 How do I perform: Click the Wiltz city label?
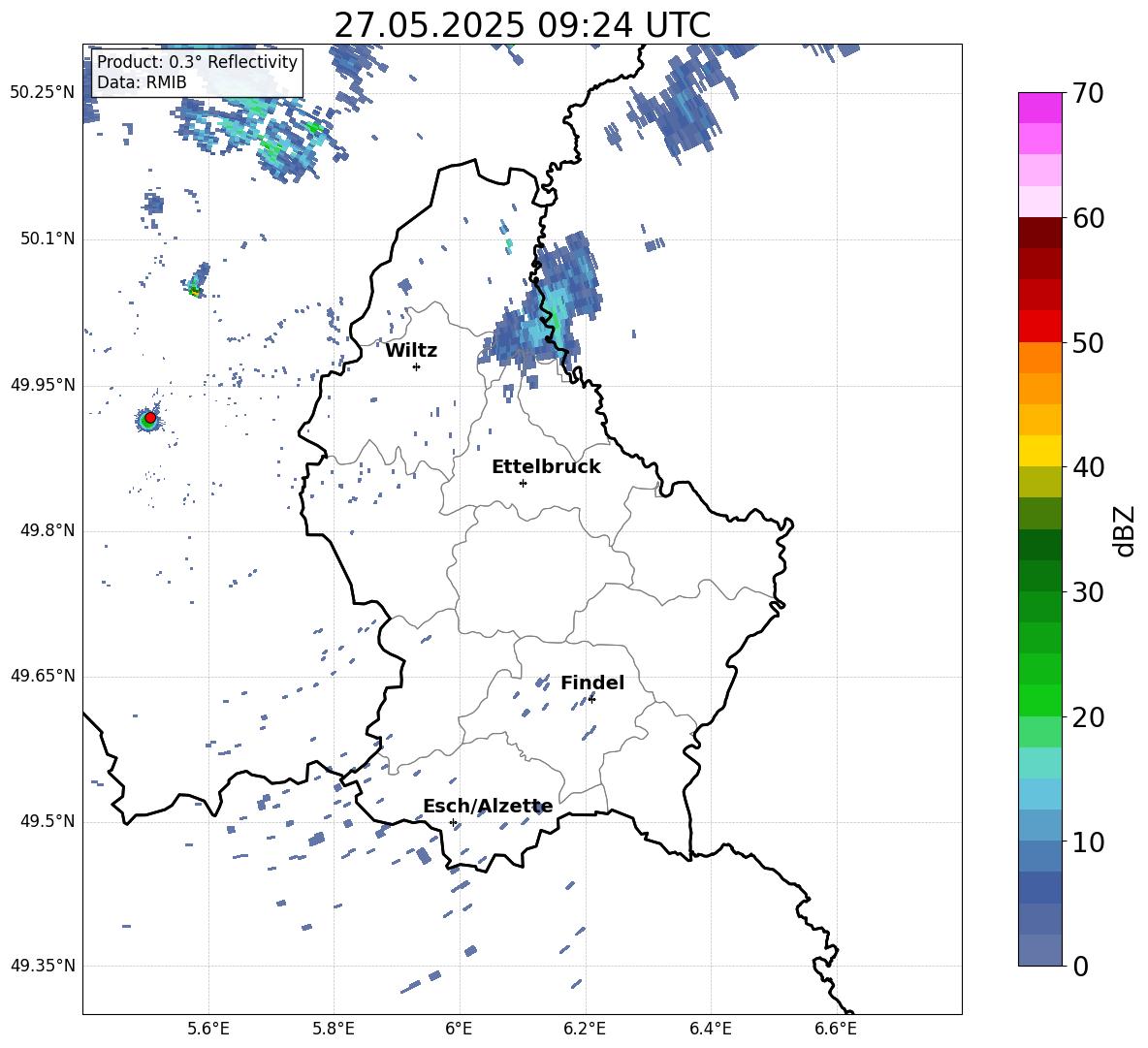coord(411,351)
